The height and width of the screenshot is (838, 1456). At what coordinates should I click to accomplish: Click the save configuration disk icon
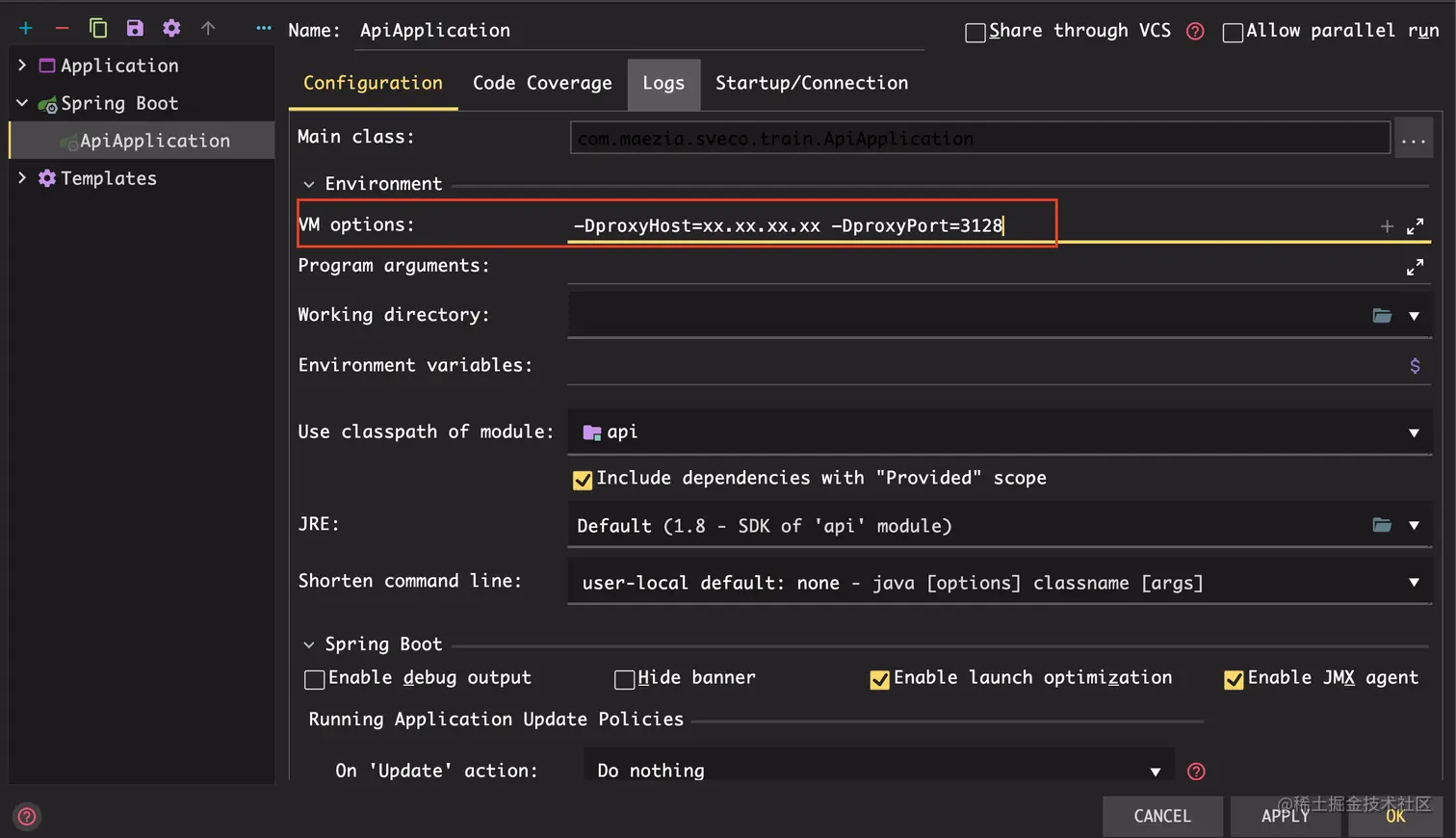(x=135, y=29)
